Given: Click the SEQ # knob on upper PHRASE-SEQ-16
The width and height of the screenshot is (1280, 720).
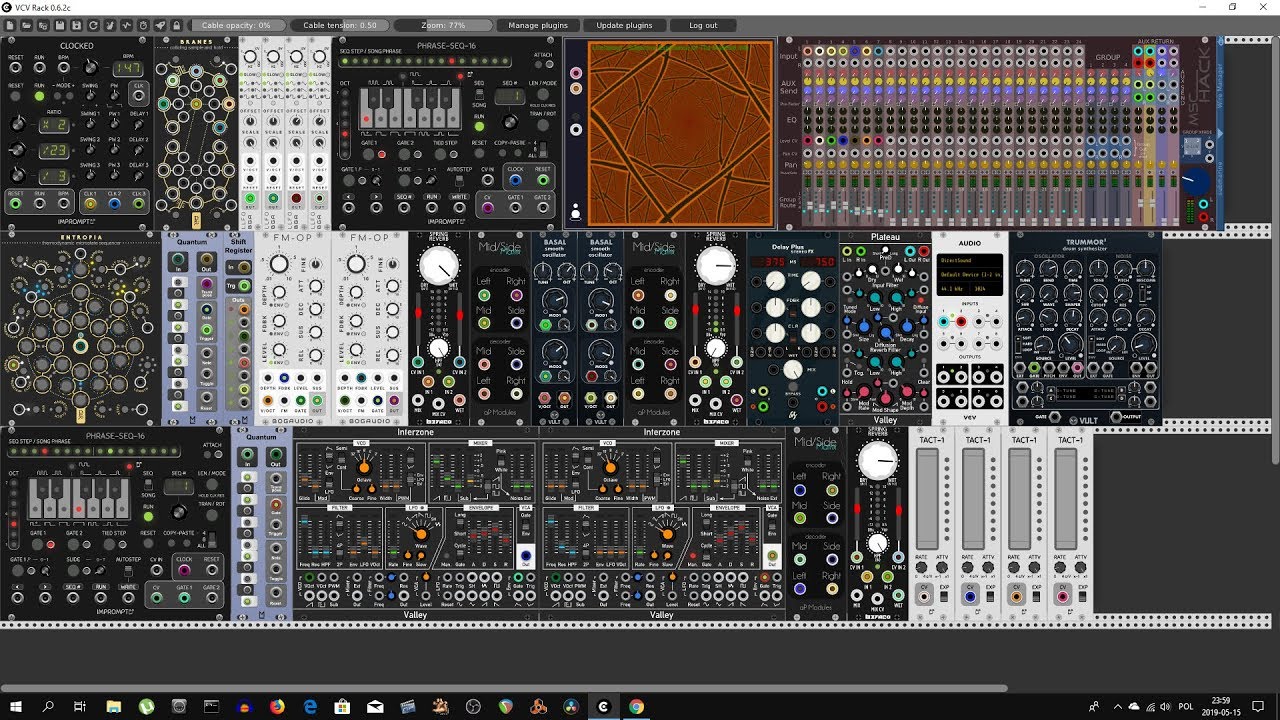Looking at the screenshot, I should (x=510, y=124).
